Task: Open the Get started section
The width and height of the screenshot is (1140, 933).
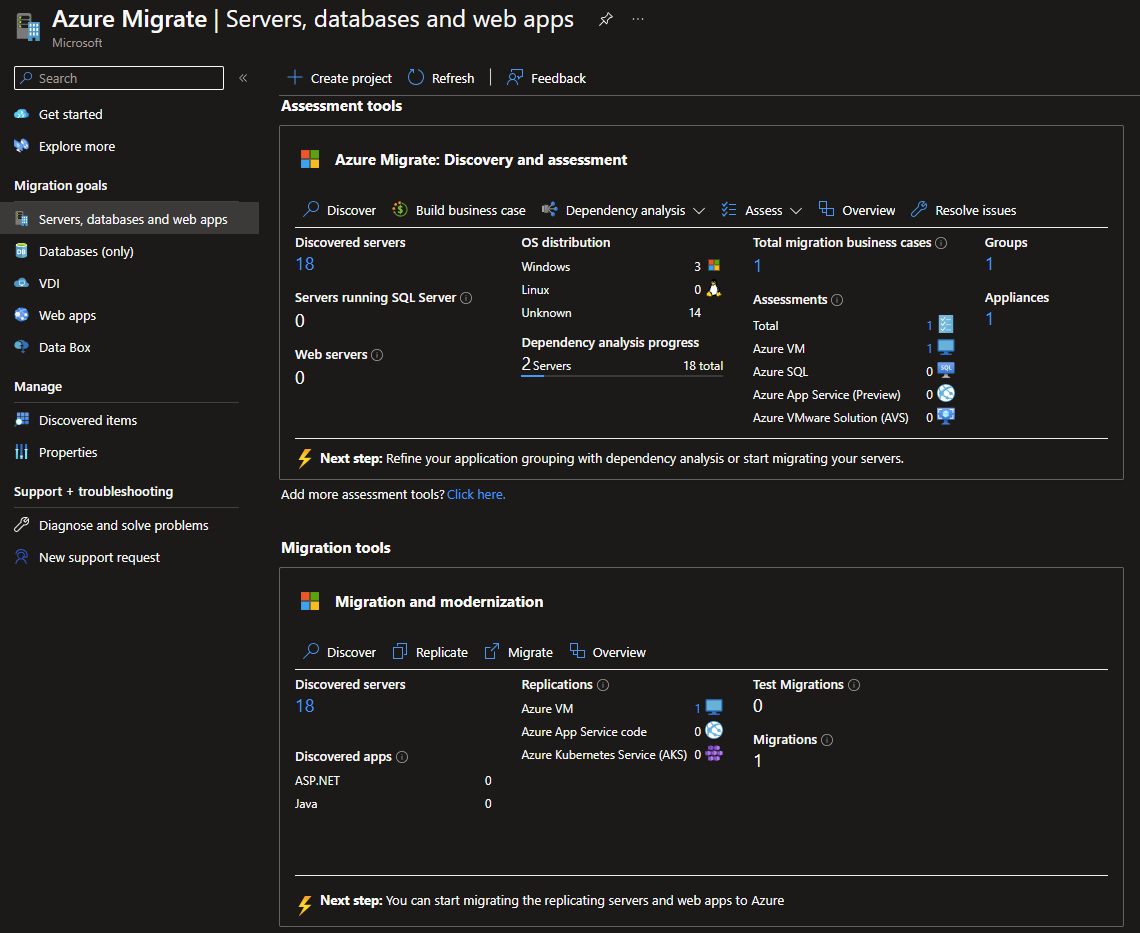Action: coord(69,113)
